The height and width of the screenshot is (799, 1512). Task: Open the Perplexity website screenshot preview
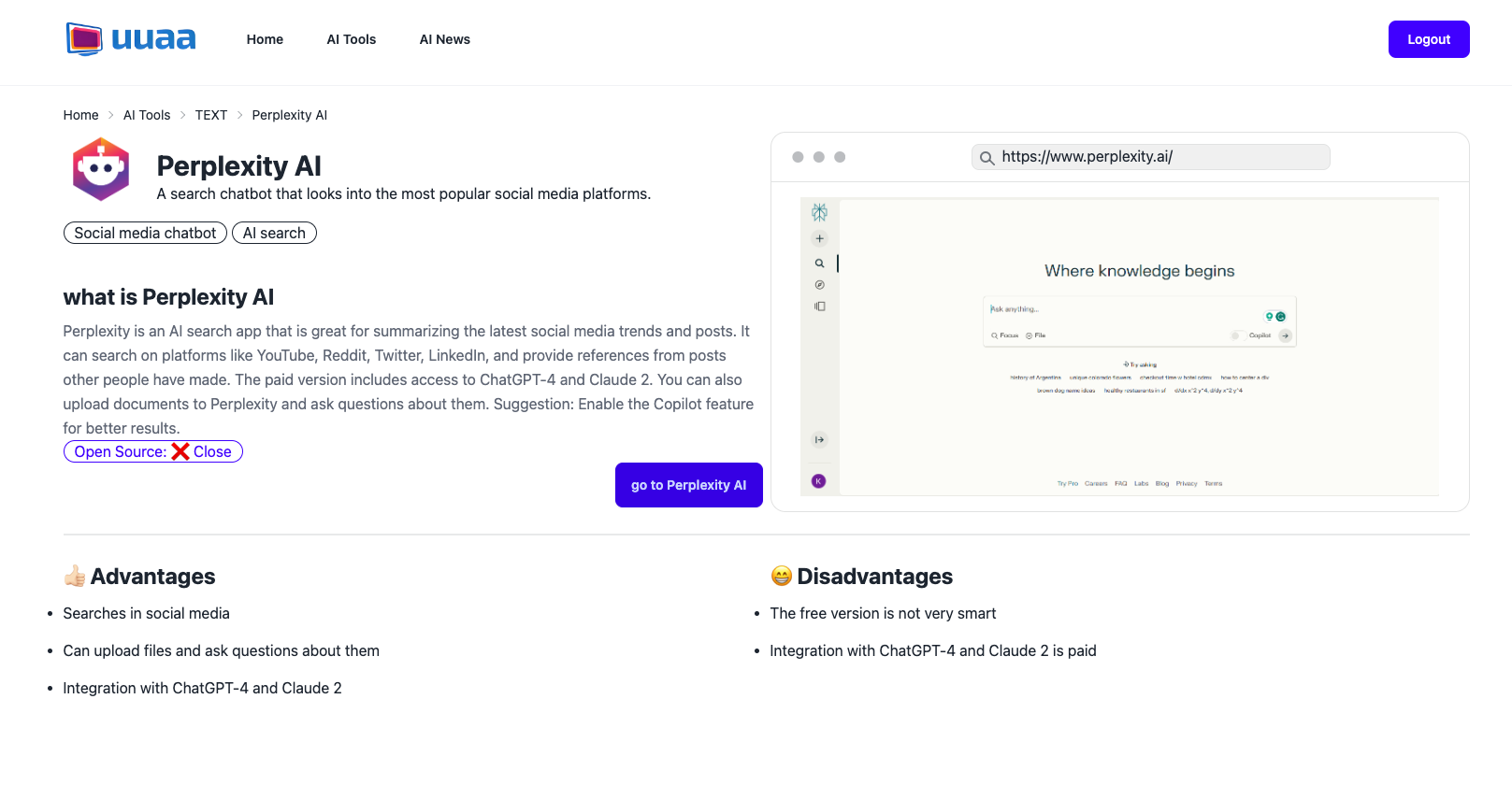(x=1119, y=347)
